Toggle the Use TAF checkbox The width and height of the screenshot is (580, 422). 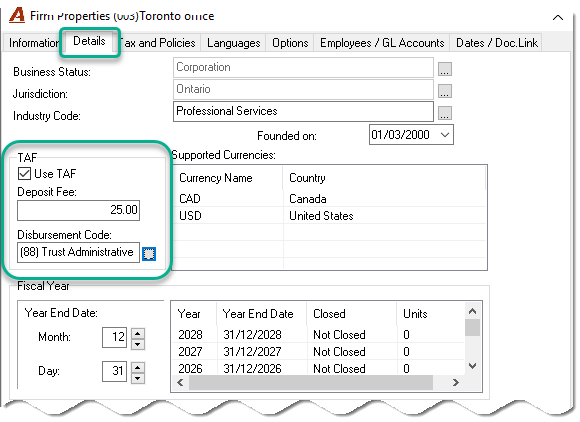pyautogui.click(x=24, y=173)
